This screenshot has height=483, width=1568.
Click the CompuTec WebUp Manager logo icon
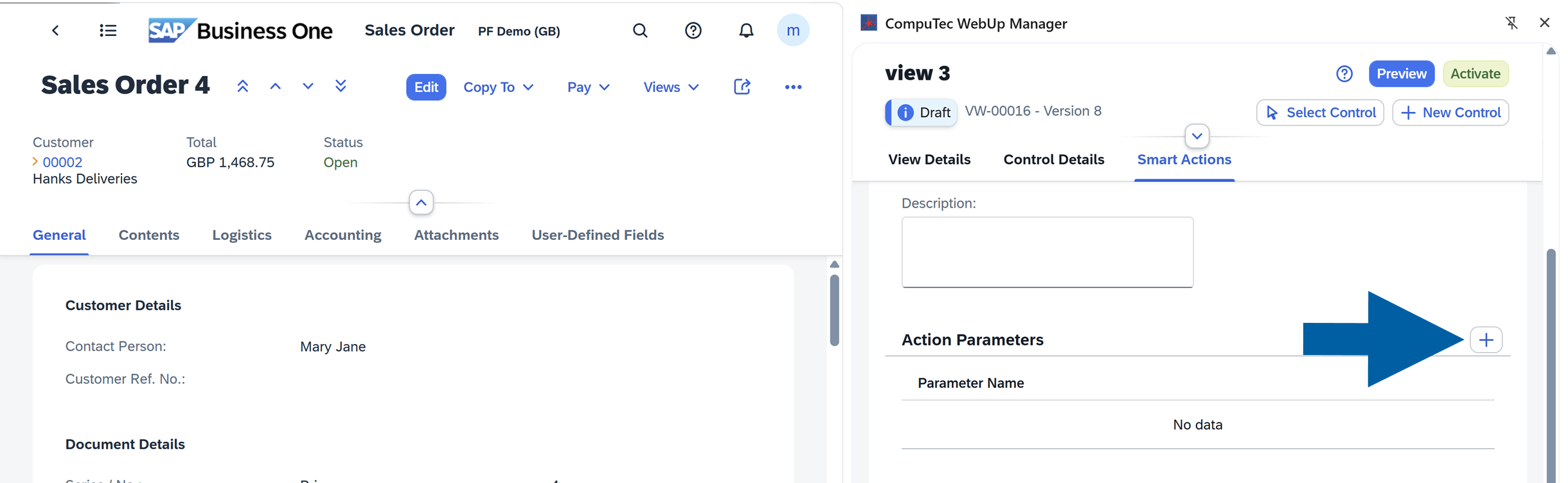[x=869, y=23]
